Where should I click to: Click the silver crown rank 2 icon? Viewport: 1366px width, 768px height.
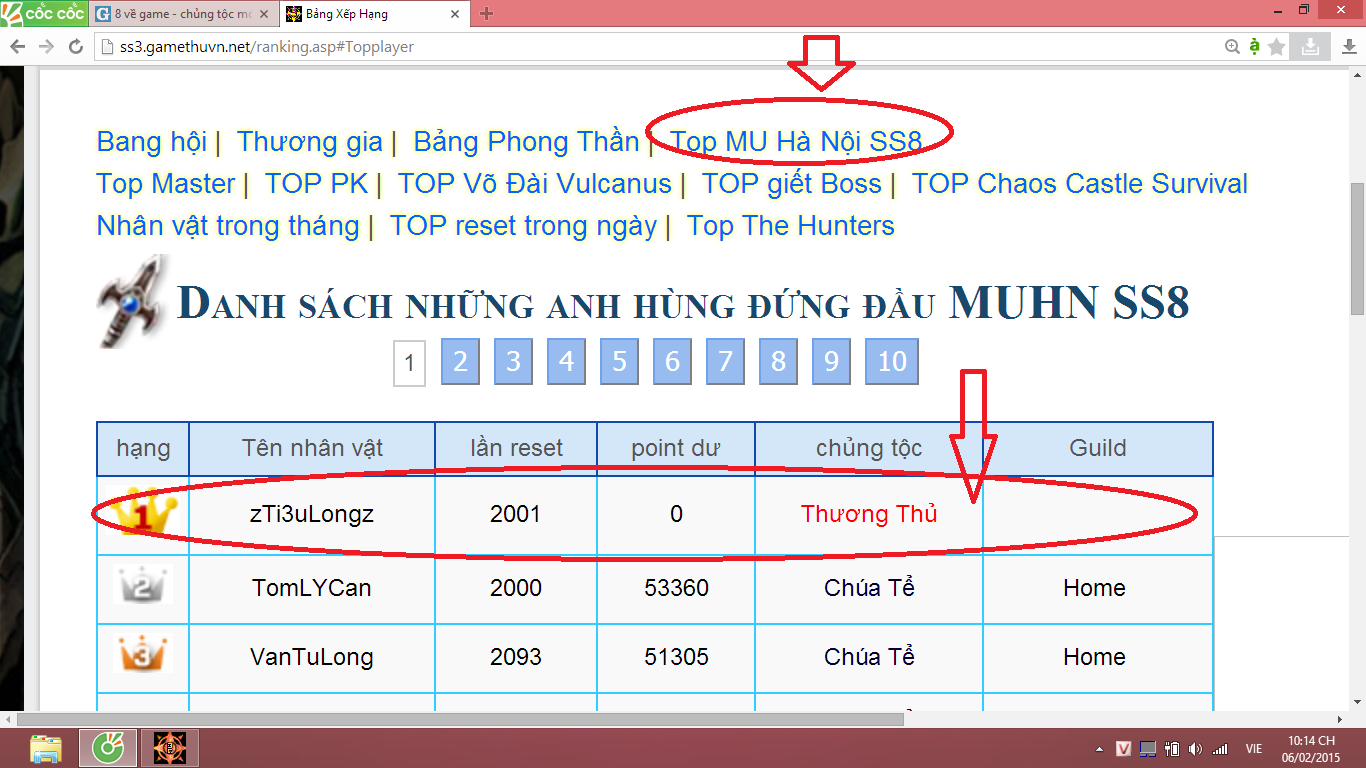(142, 585)
